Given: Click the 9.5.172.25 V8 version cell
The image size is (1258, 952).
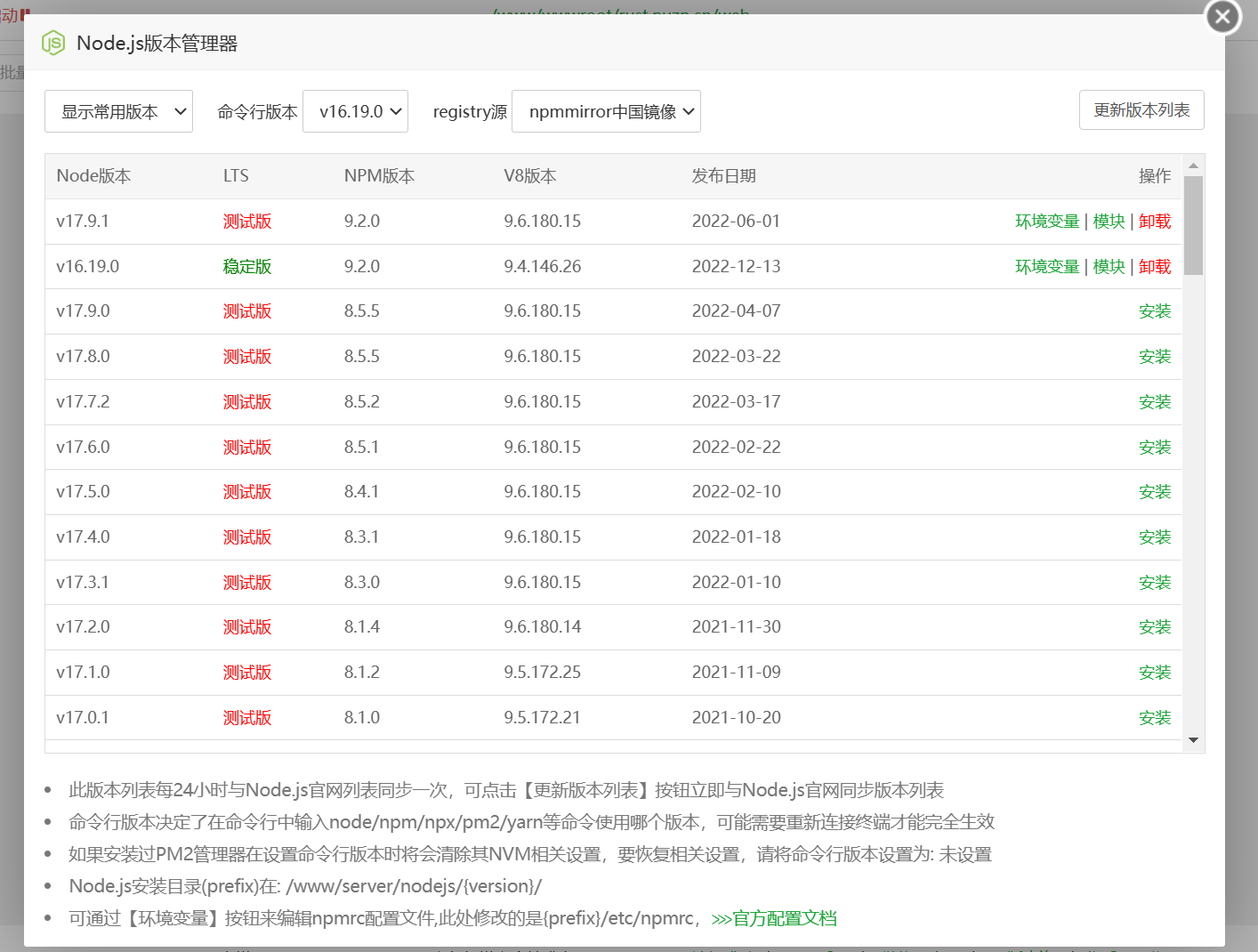Looking at the screenshot, I should tap(543, 673).
